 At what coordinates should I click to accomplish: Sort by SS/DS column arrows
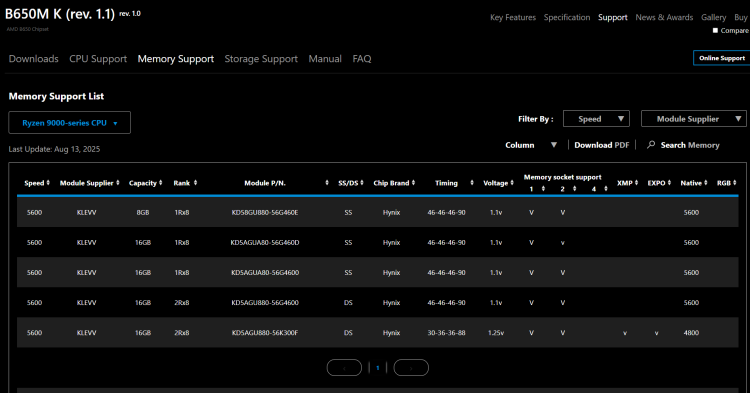tap(362, 183)
